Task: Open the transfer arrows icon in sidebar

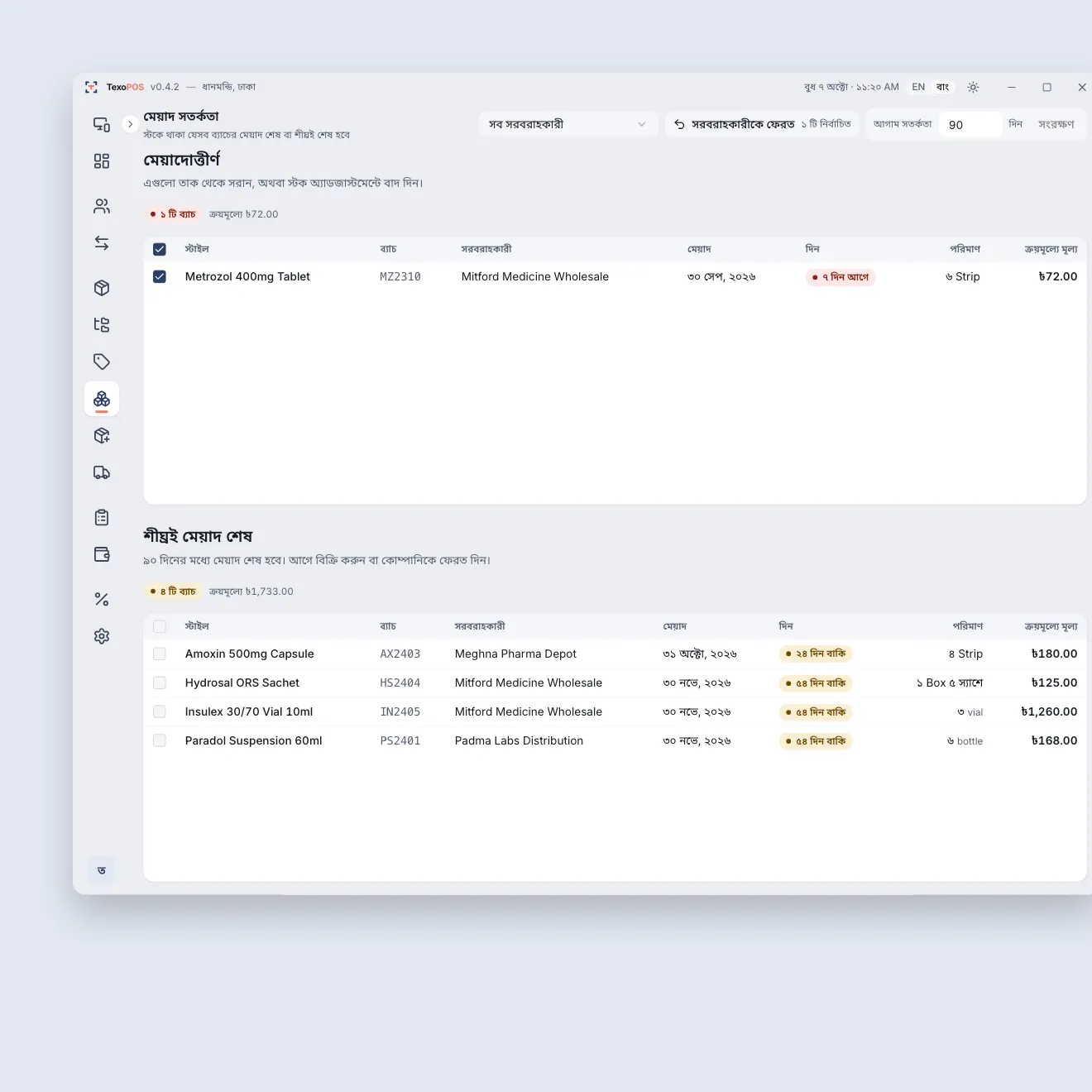Action: pos(102,243)
